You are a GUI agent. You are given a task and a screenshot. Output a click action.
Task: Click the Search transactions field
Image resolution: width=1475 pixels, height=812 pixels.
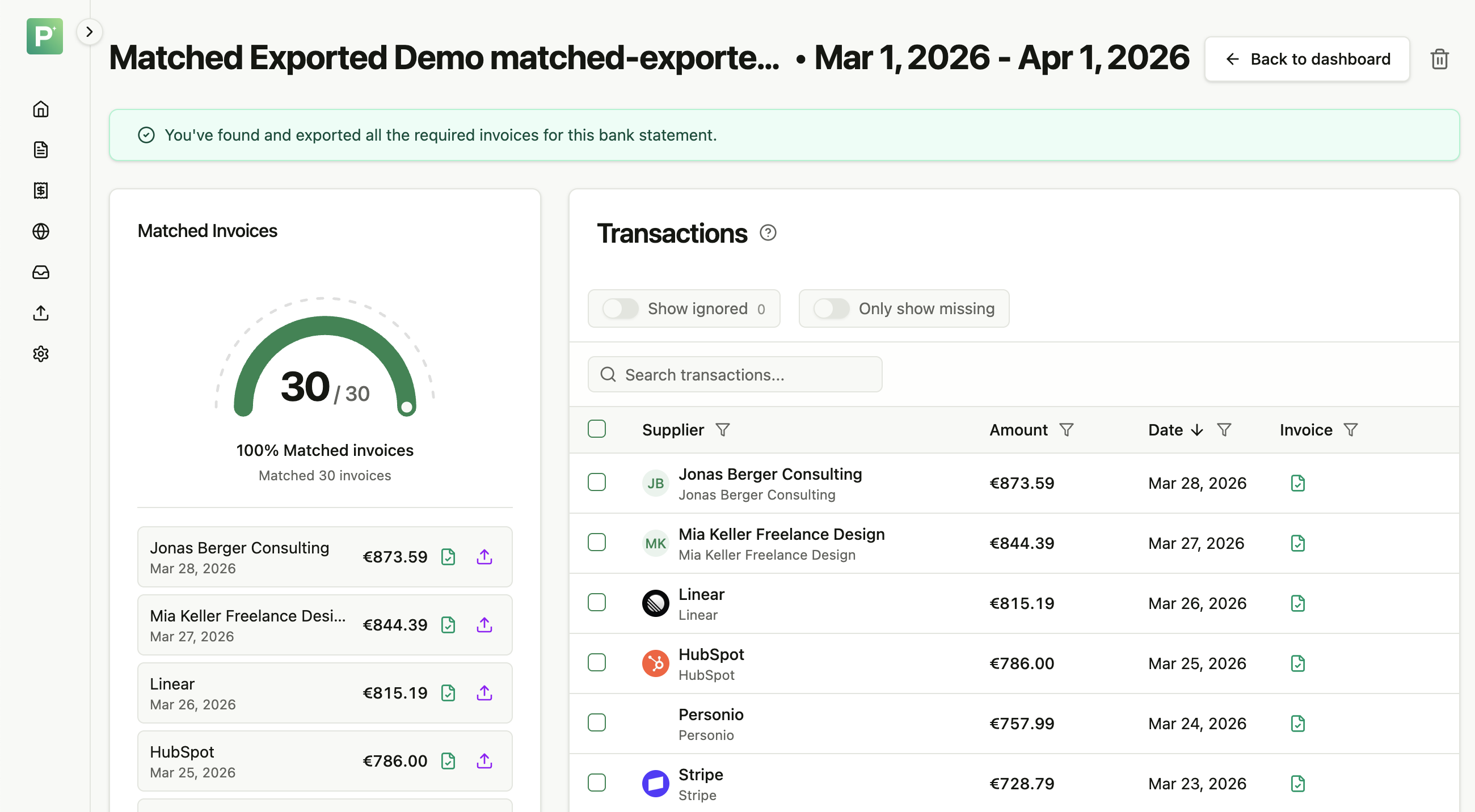pyautogui.click(x=735, y=375)
